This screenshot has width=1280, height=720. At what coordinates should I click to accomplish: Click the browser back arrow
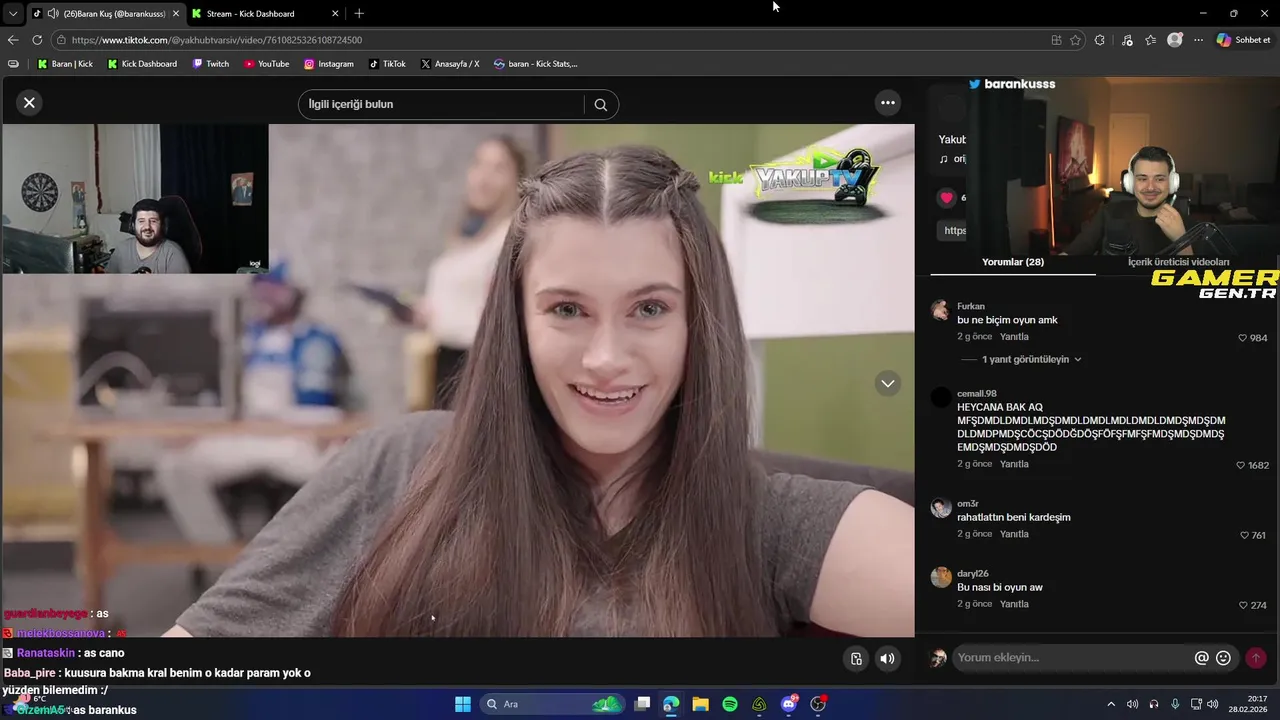(x=13, y=40)
